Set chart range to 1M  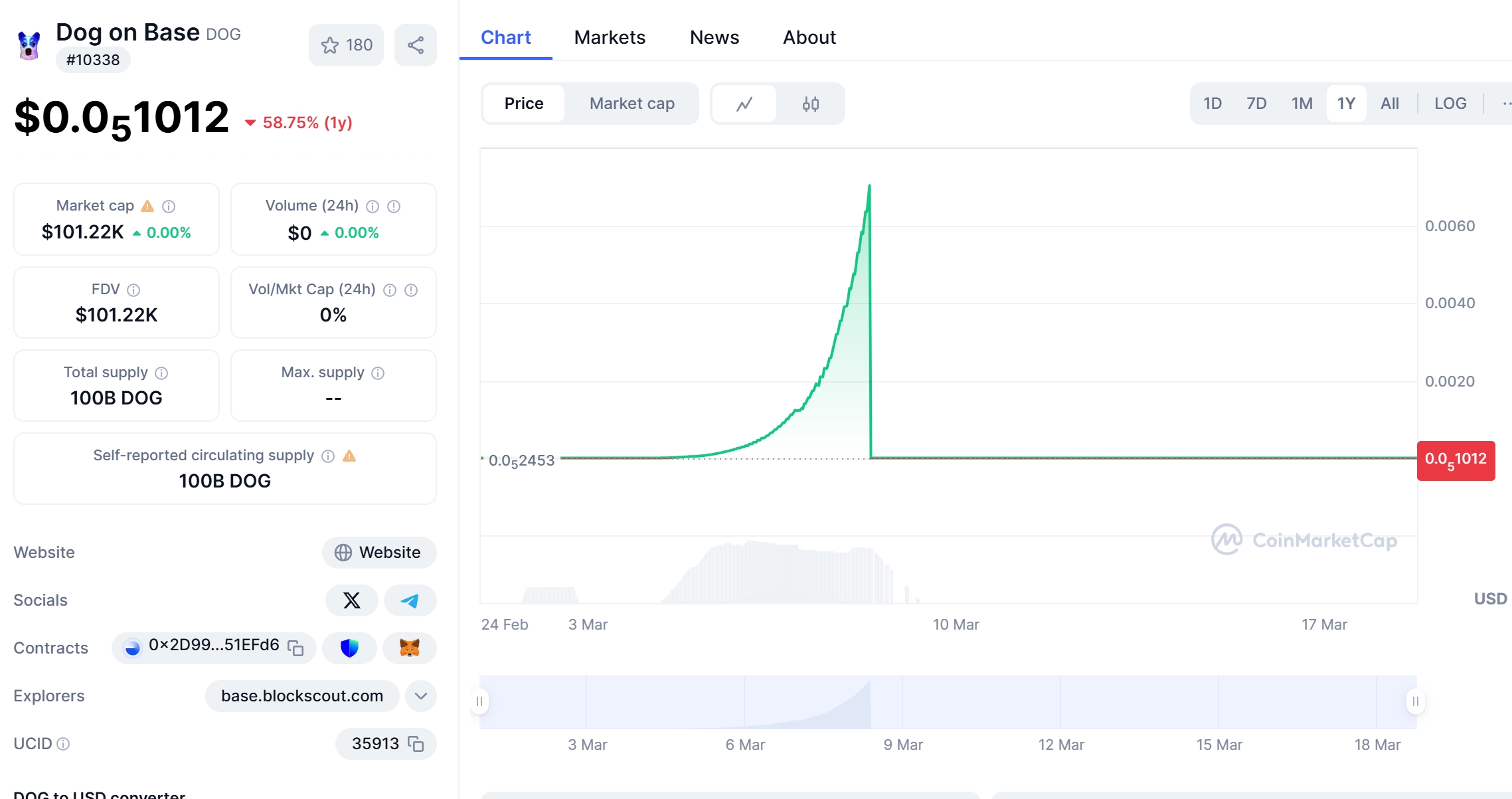click(1302, 104)
